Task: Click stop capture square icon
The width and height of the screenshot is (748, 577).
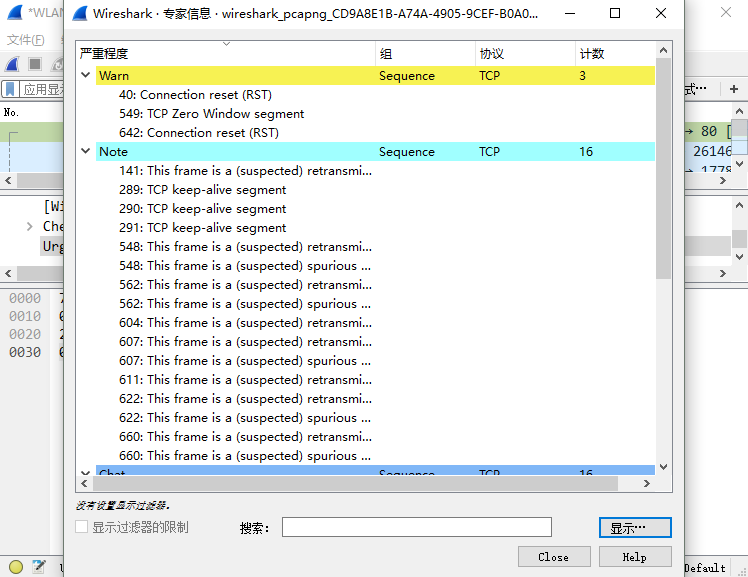Action: [x=34, y=64]
